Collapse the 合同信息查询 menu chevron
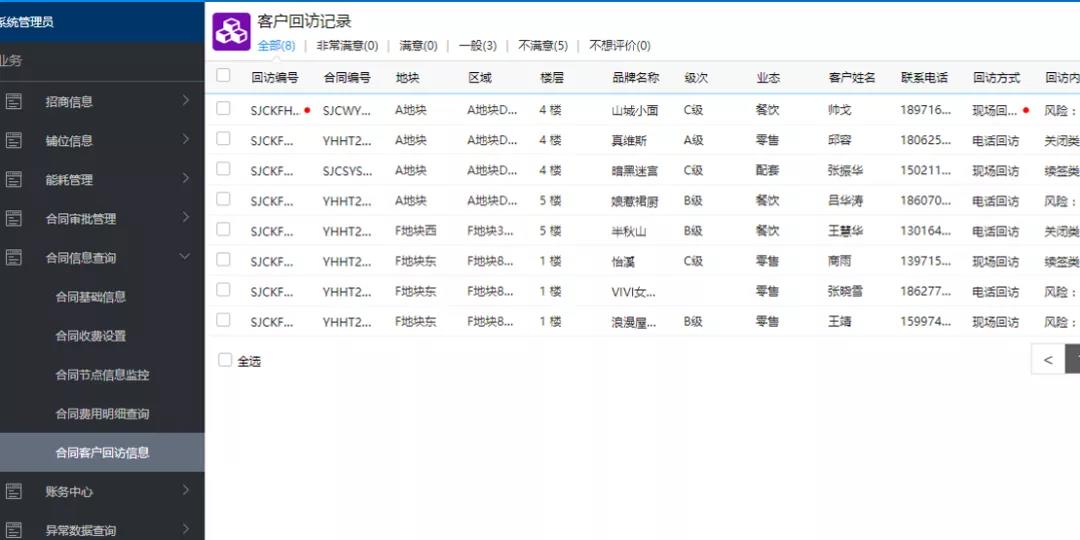This screenshot has width=1080, height=540. [x=185, y=257]
